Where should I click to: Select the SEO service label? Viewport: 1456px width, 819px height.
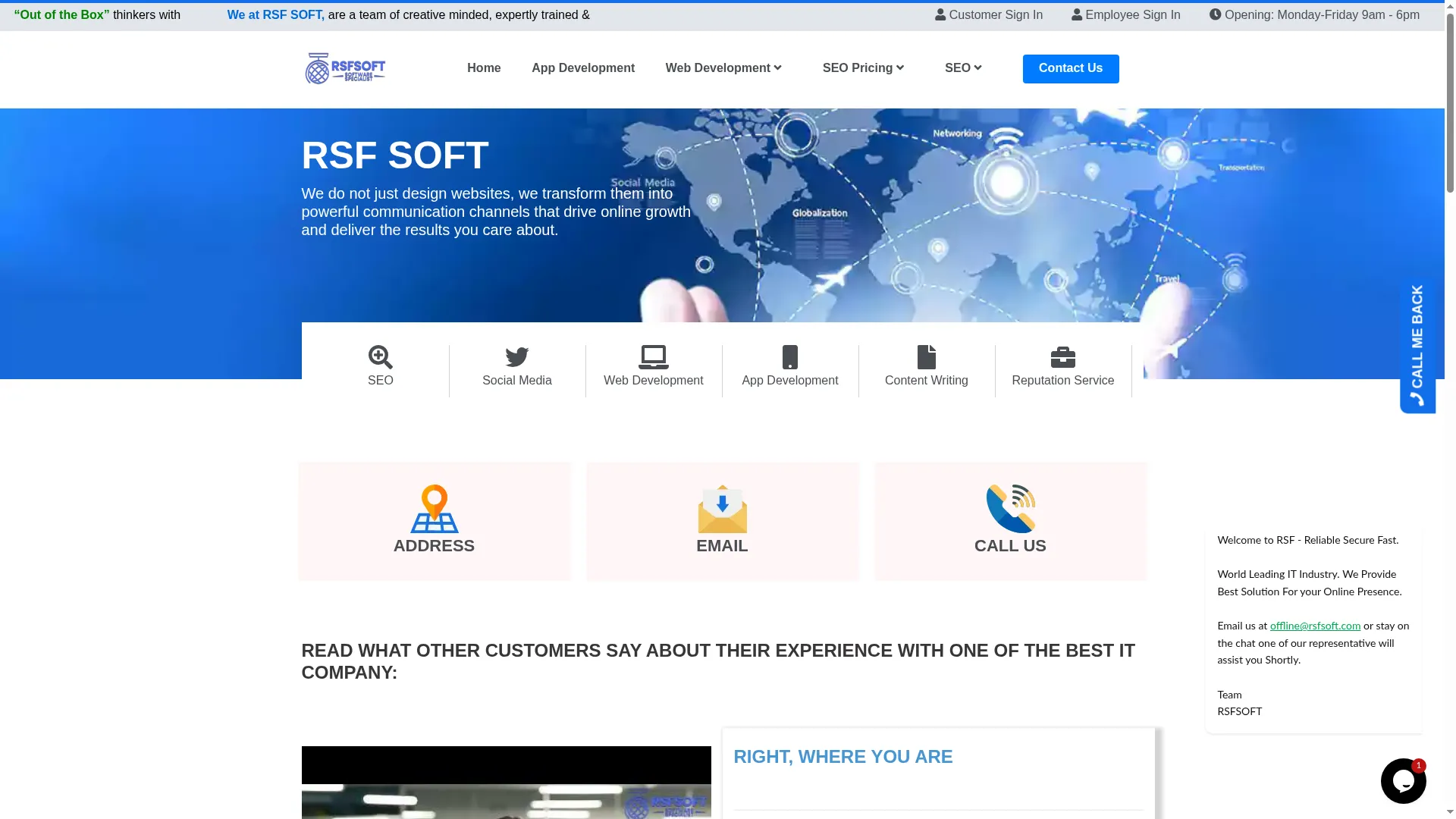381,381
